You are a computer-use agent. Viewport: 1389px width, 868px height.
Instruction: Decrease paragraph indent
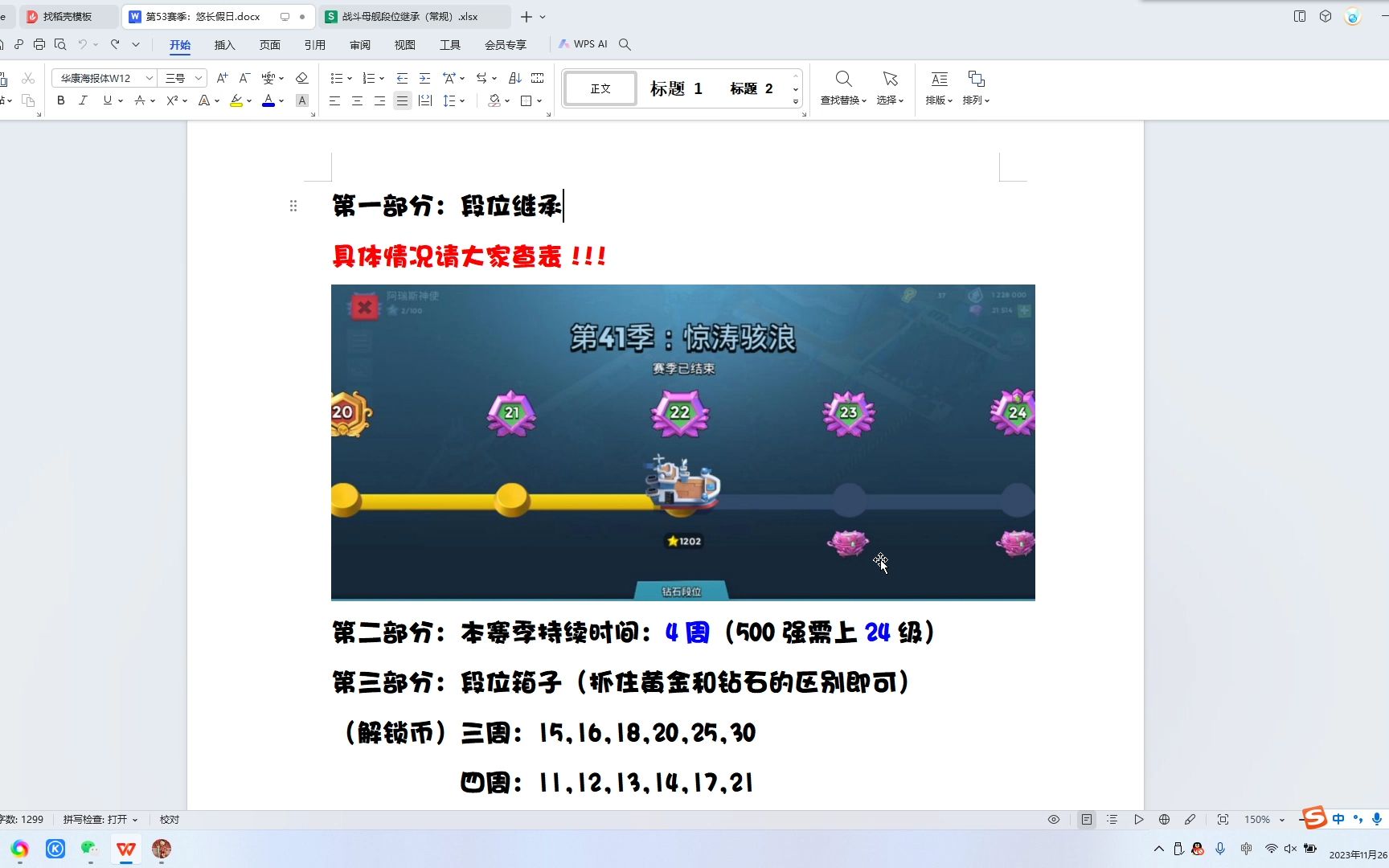pyautogui.click(x=402, y=78)
